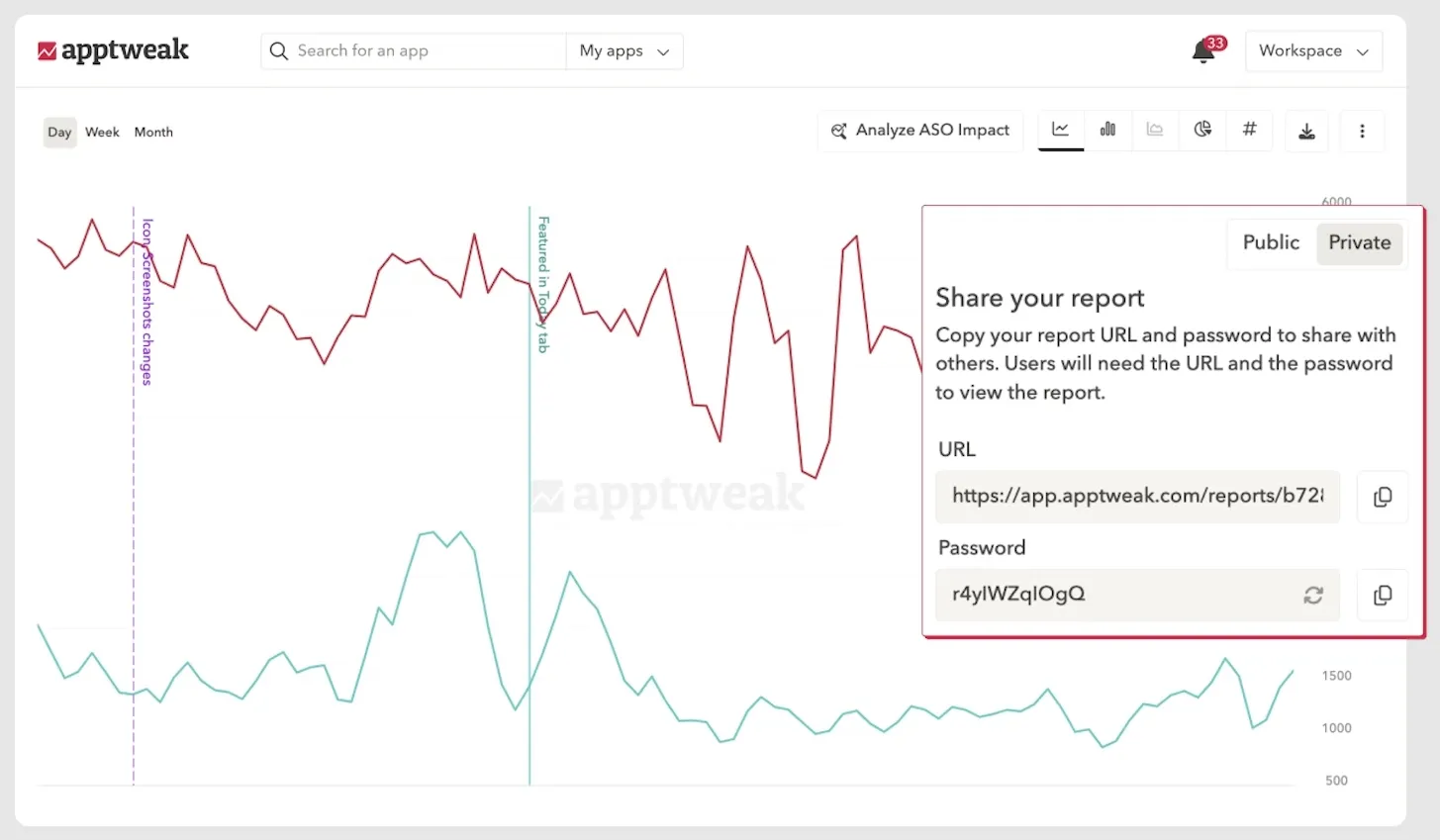Open the three-dot more options menu

pyautogui.click(x=1362, y=132)
